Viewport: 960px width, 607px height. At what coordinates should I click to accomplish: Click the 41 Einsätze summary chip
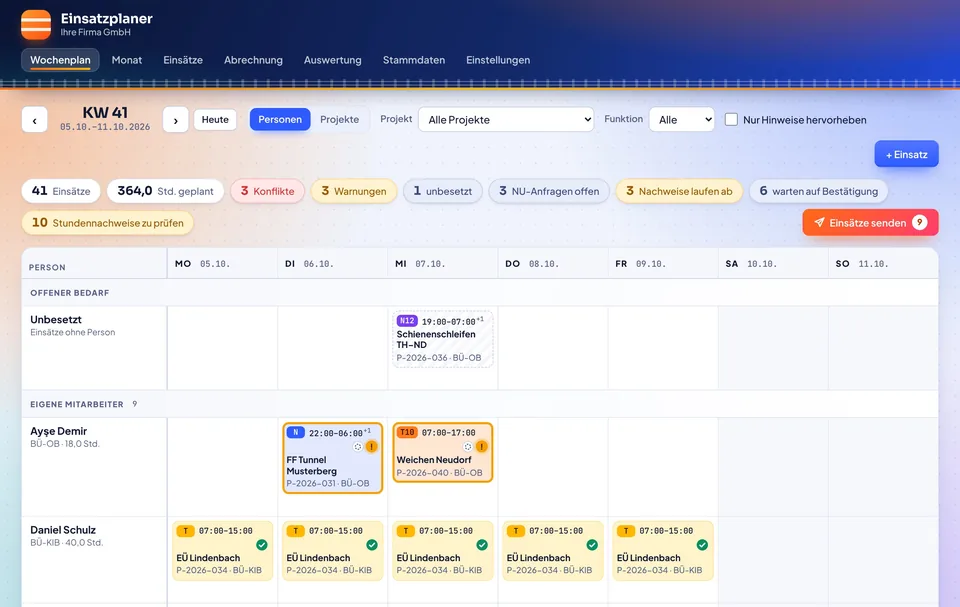point(61,191)
